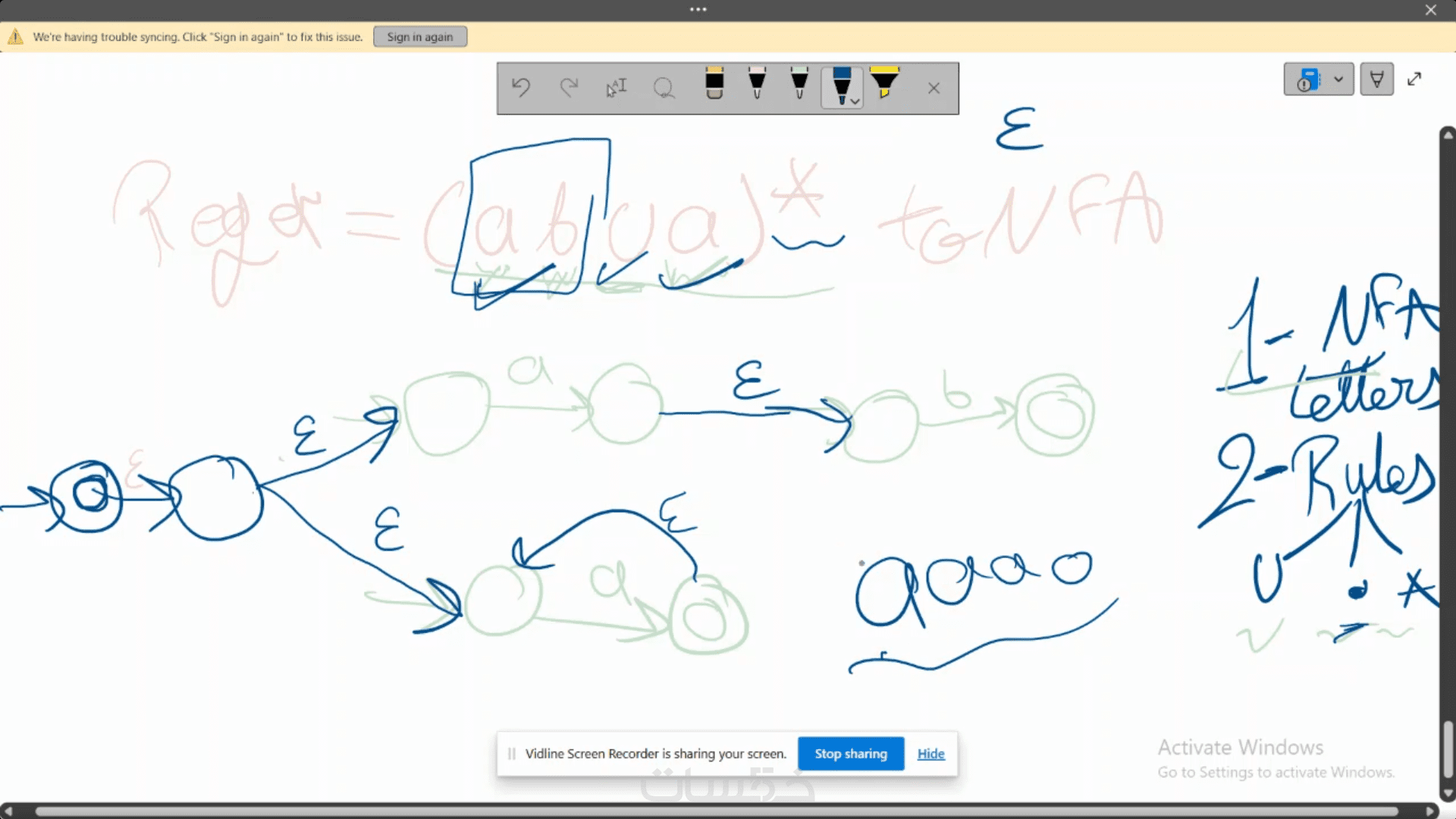
Task: Choose the yellow highlighter
Action: tap(884, 83)
